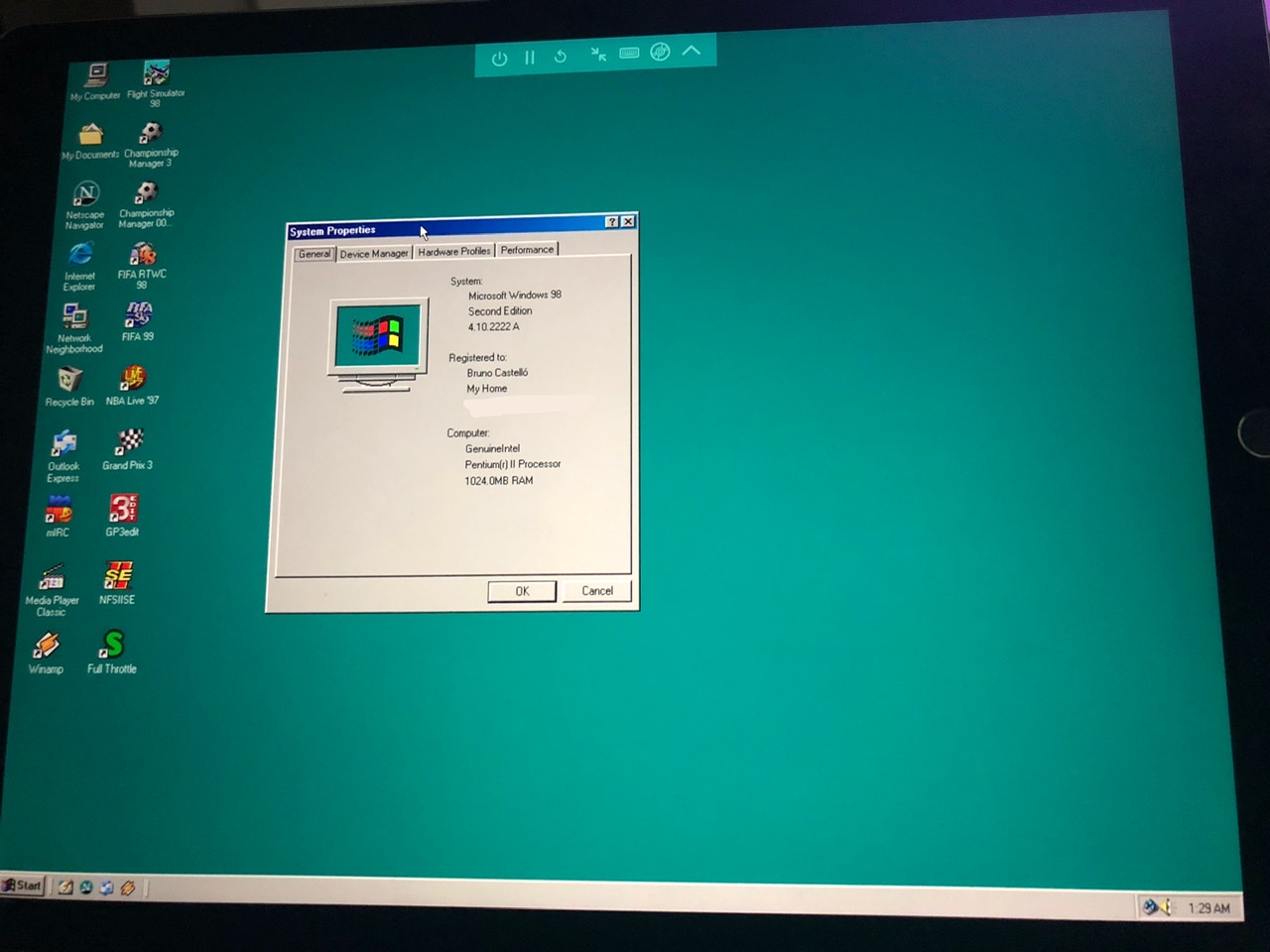The image size is (1270, 952).
Task: Switch to the Hardware Profiles tab
Action: tap(454, 251)
